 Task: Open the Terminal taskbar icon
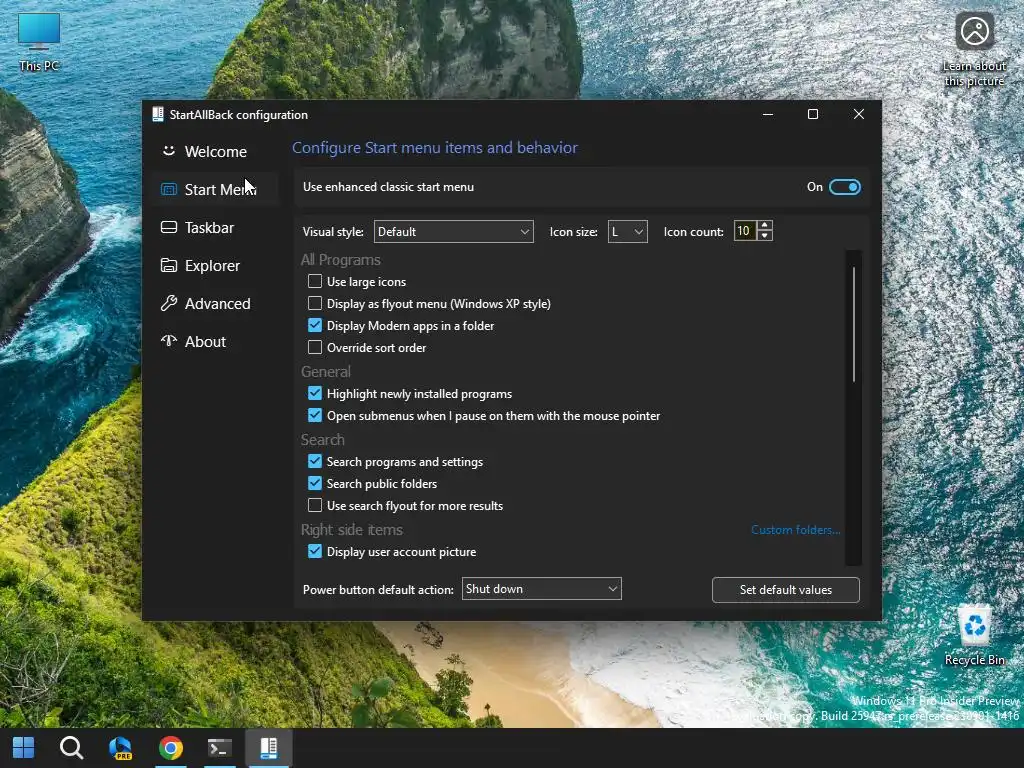pyautogui.click(x=220, y=748)
